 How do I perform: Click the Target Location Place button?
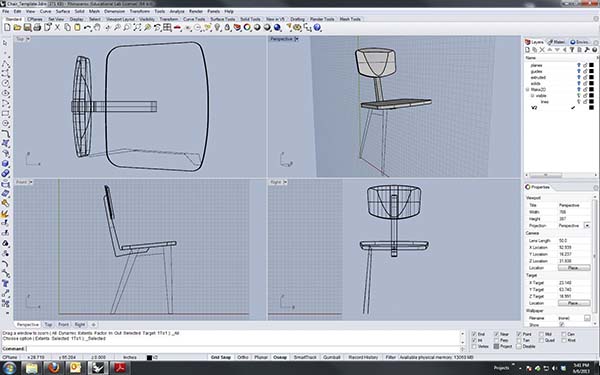point(574,303)
